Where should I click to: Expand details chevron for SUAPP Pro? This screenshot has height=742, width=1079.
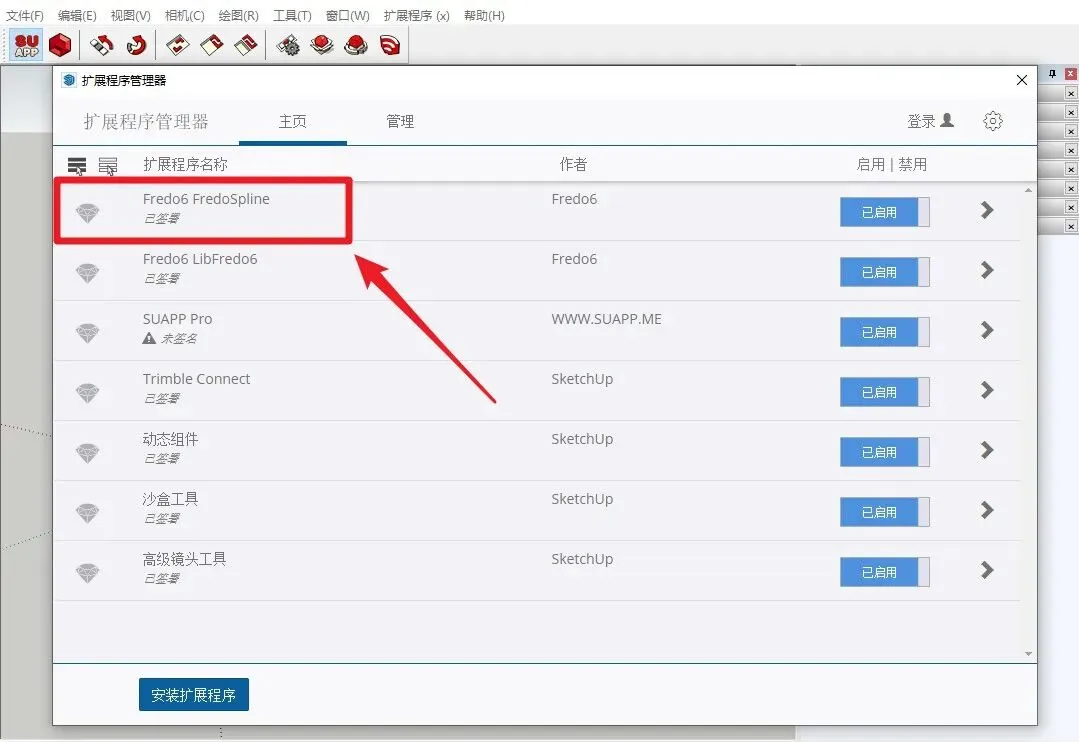click(987, 330)
